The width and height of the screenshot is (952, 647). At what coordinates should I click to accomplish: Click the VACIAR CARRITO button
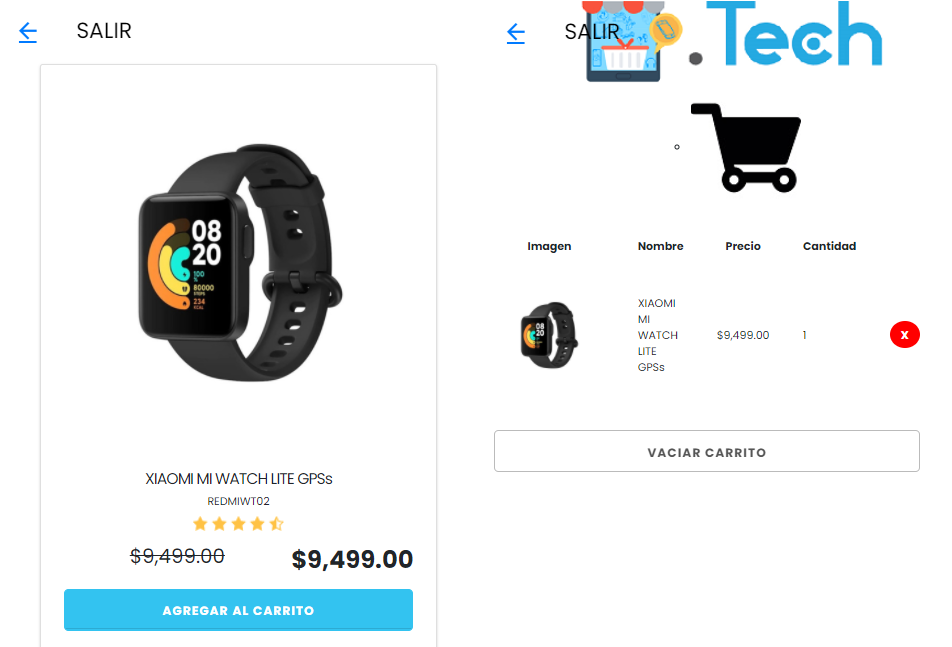707,451
